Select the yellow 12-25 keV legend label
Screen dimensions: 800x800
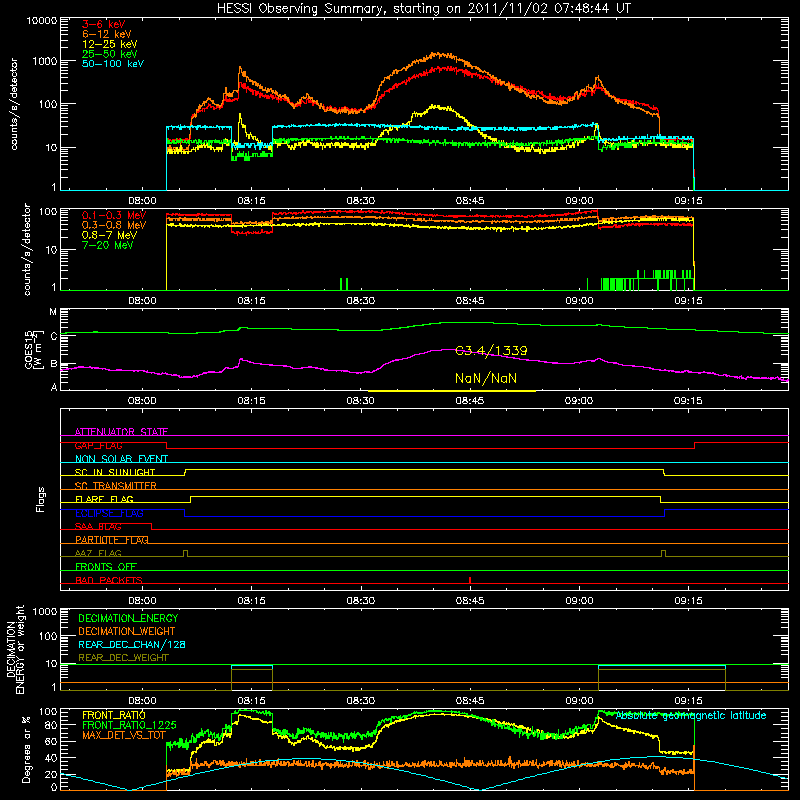click(x=110, y=44)
